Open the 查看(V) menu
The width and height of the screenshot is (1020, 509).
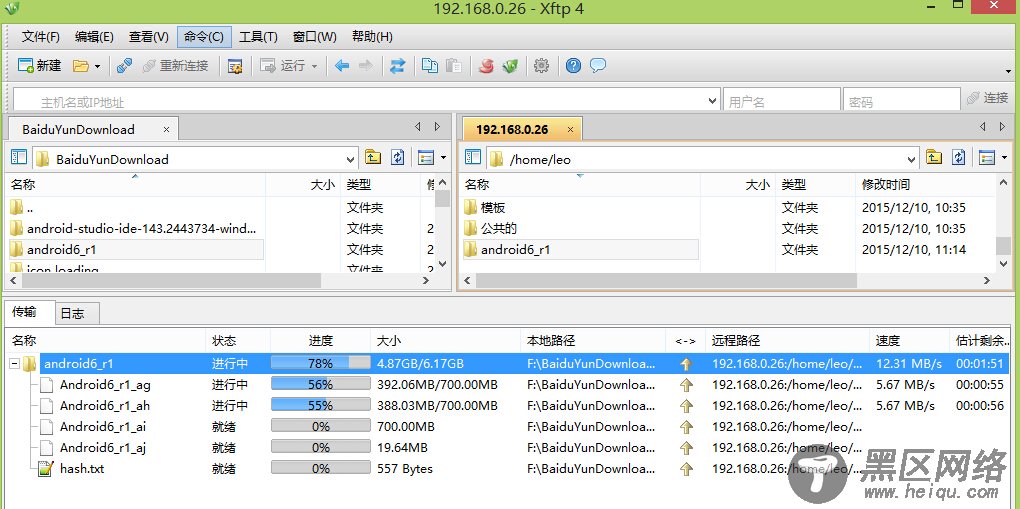(x=149, y=36)
